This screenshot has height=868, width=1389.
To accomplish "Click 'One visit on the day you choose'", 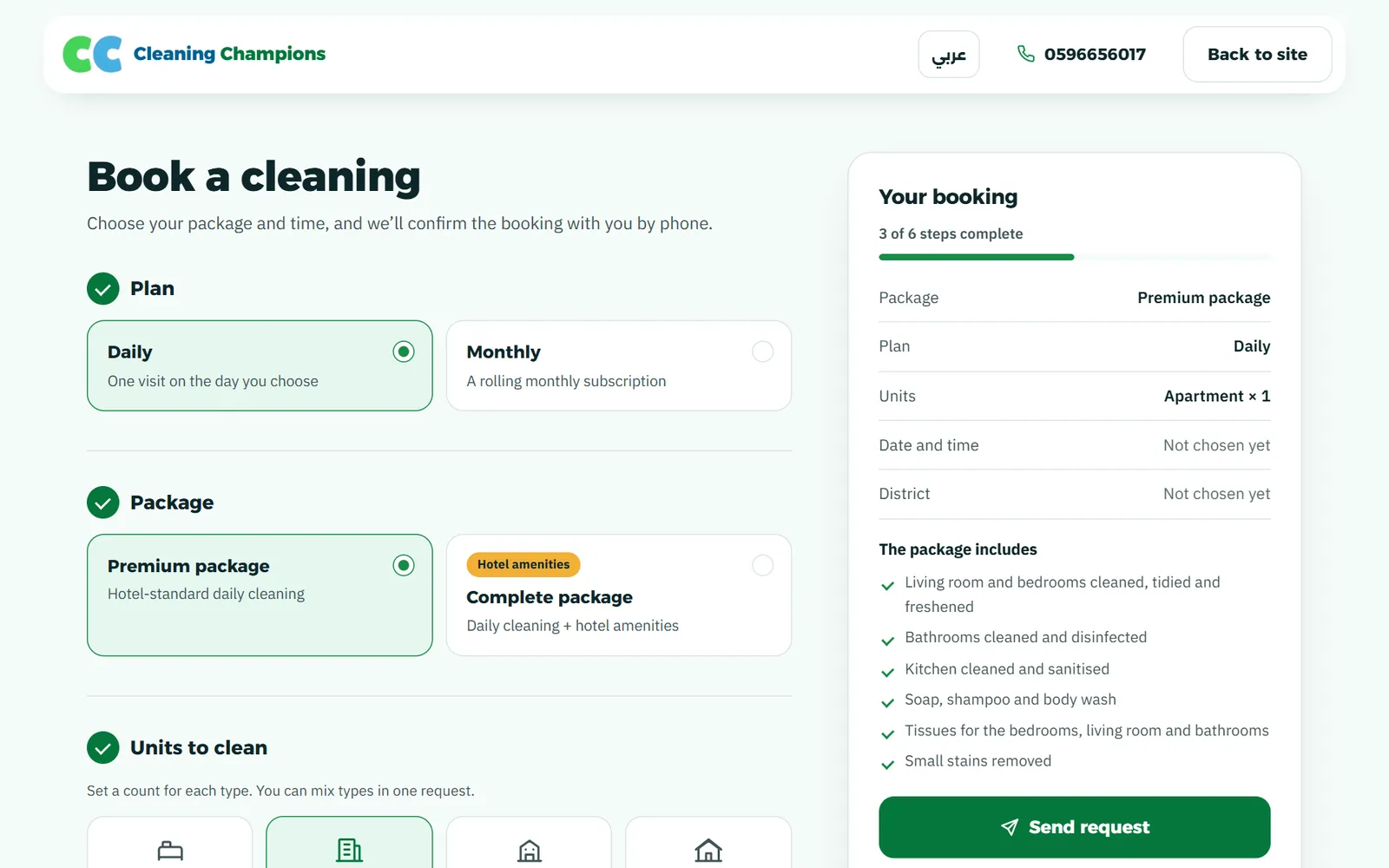I will pyautogui.click(x=213, y=381).
